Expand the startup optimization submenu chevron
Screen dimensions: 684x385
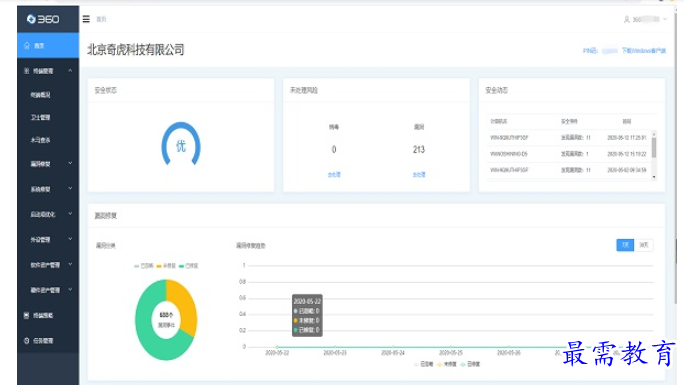[x=70, y=214]
